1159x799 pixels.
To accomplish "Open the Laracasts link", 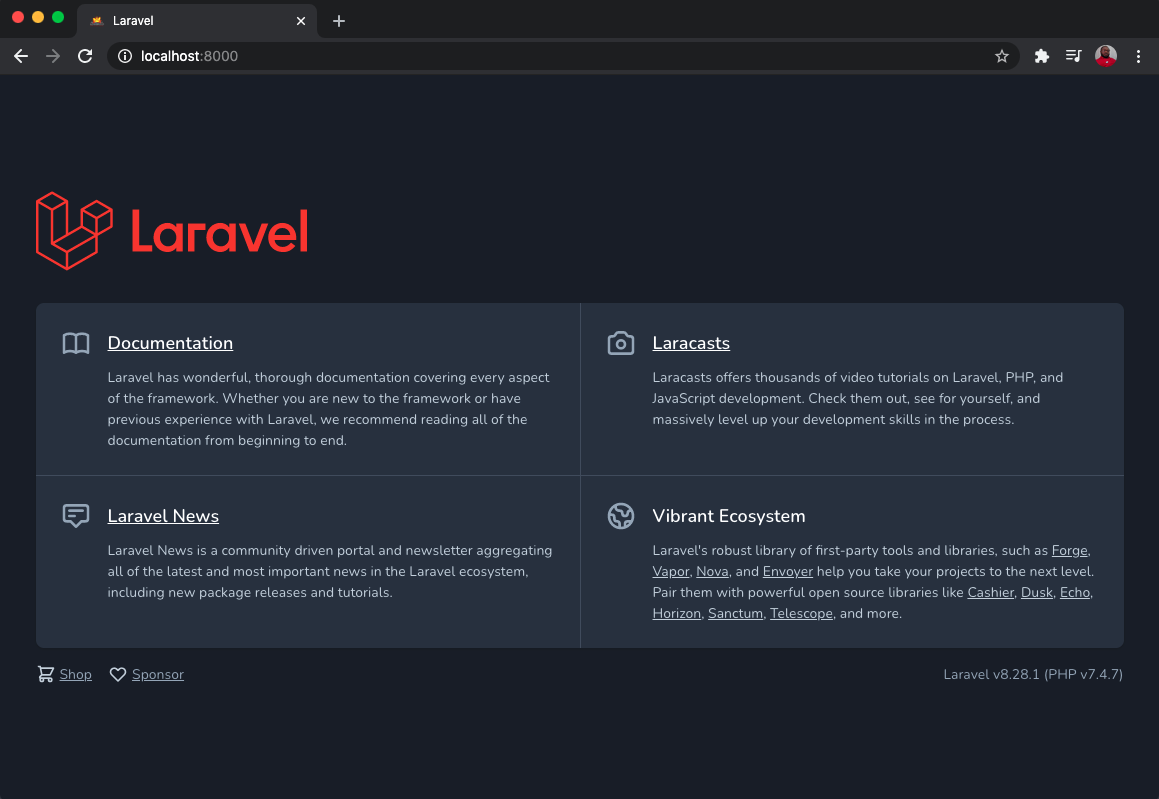I will coord(691,343).
